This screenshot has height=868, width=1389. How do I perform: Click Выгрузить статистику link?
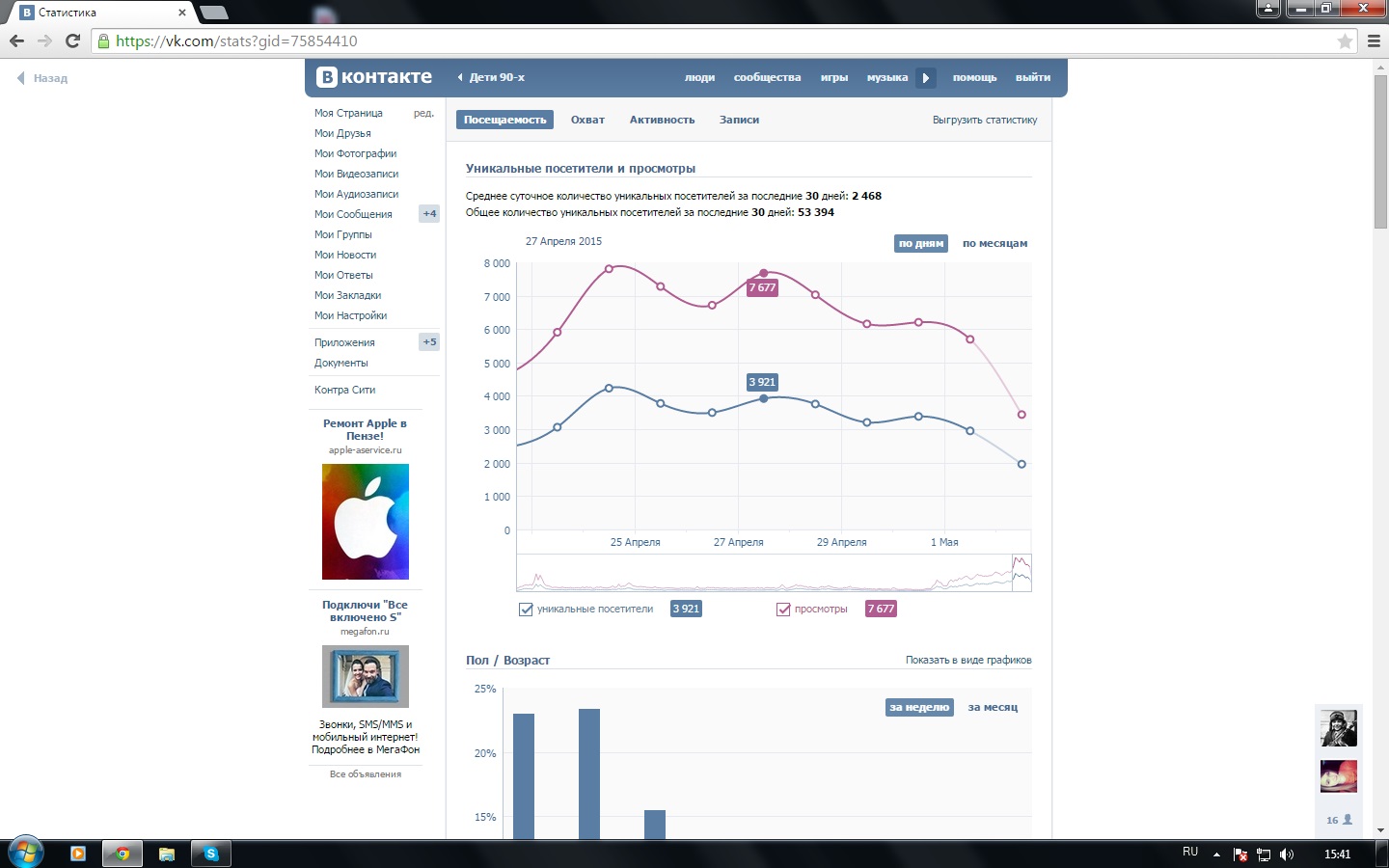click(x=985, y=120)
